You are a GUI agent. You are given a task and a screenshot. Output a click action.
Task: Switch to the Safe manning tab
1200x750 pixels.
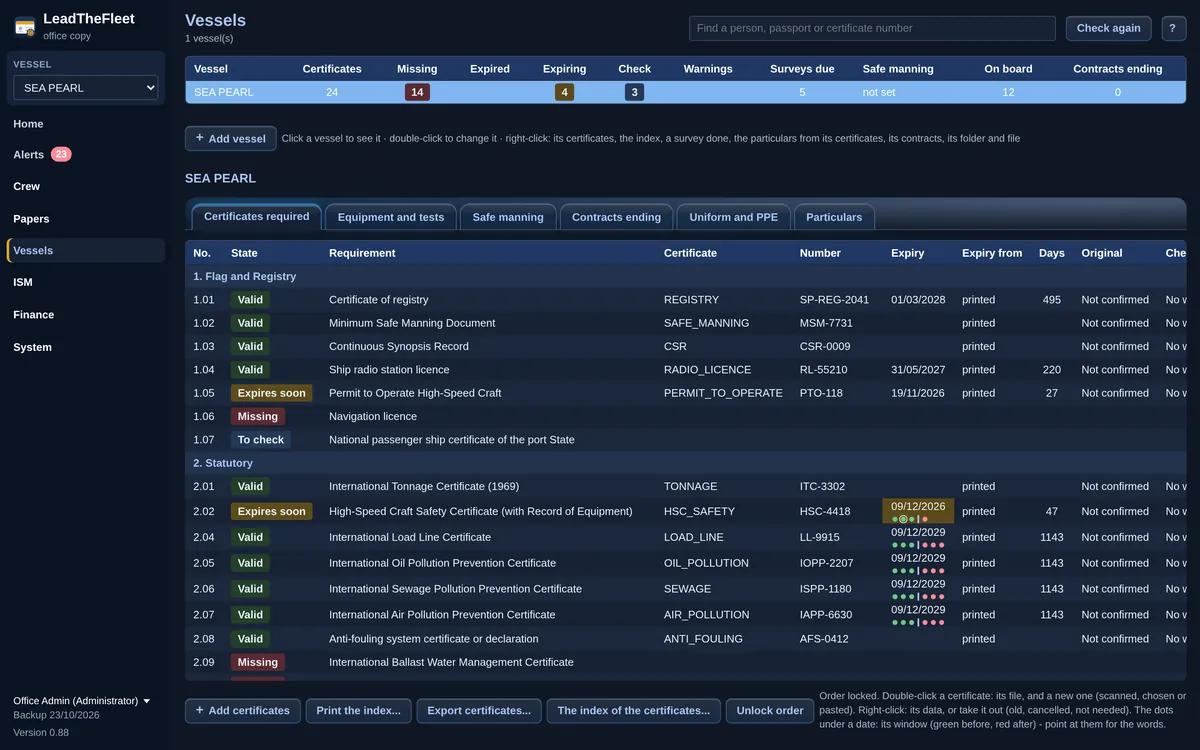pos(508,217)
